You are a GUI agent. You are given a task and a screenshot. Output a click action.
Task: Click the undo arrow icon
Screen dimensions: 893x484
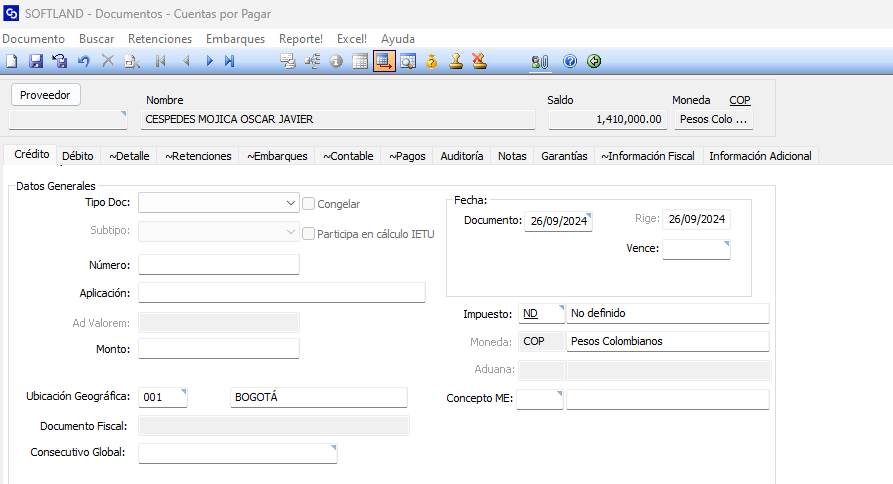[x=84, y=61]
